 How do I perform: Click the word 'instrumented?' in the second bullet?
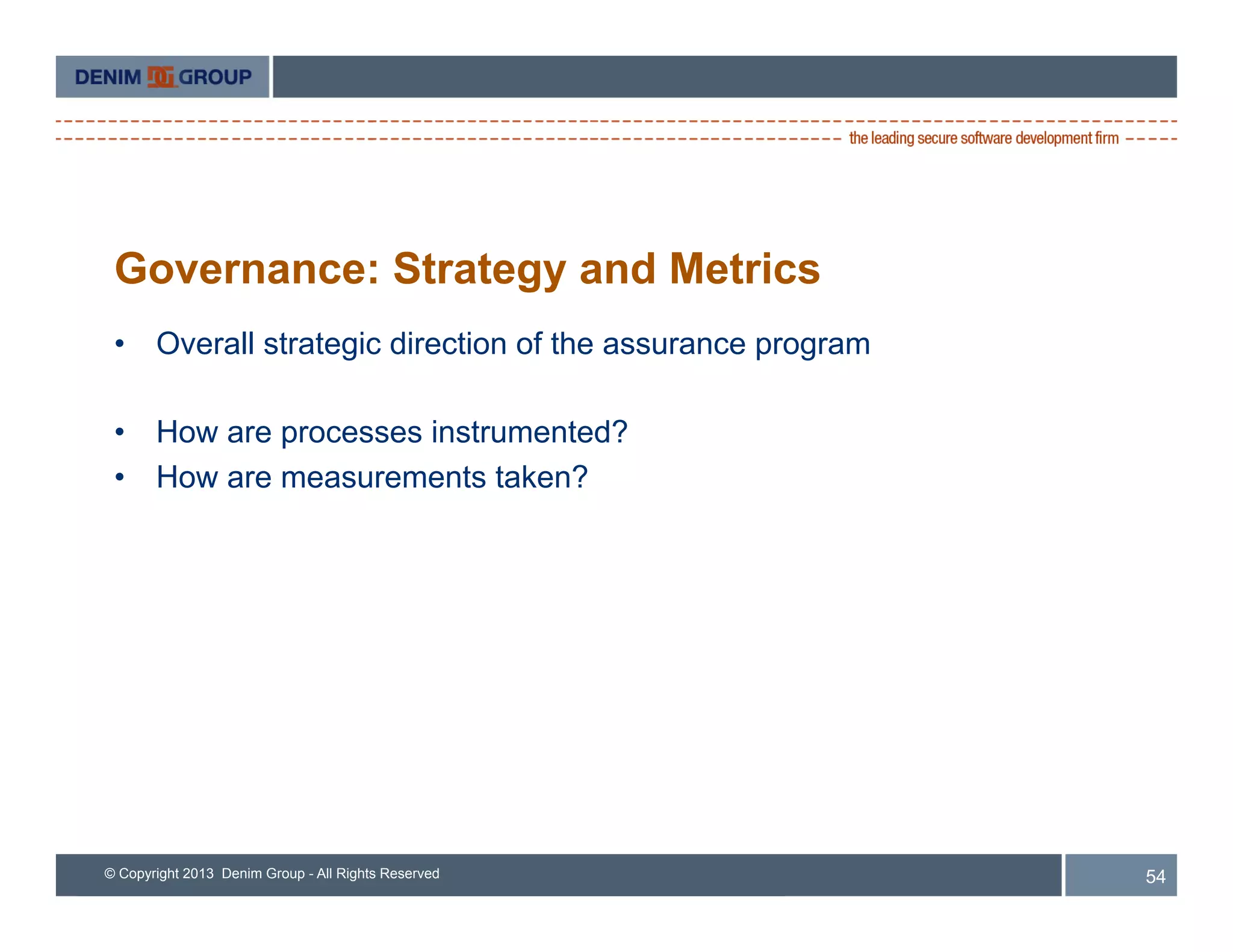point(529,432)
